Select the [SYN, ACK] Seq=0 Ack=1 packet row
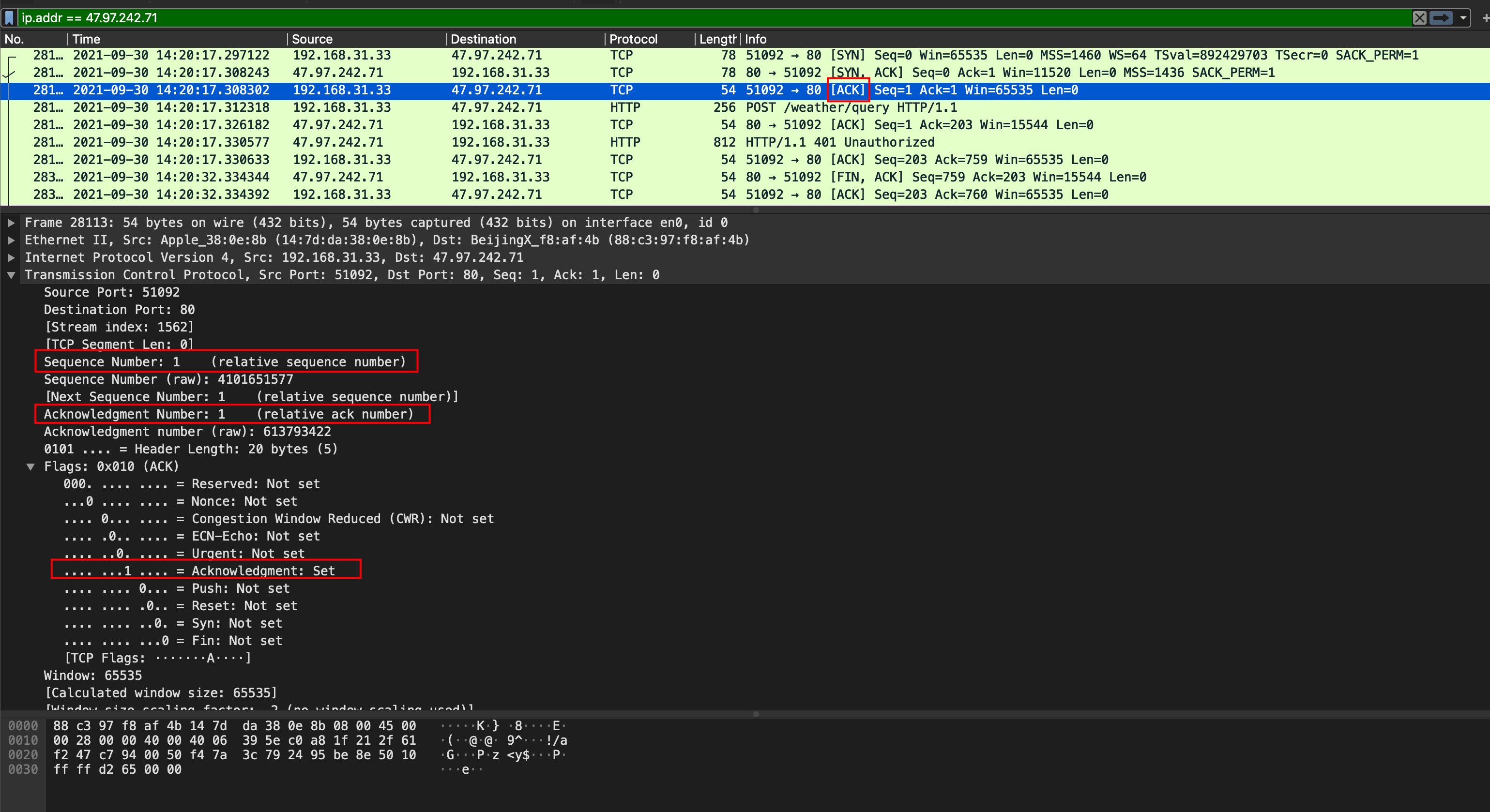 click(745, 73)
